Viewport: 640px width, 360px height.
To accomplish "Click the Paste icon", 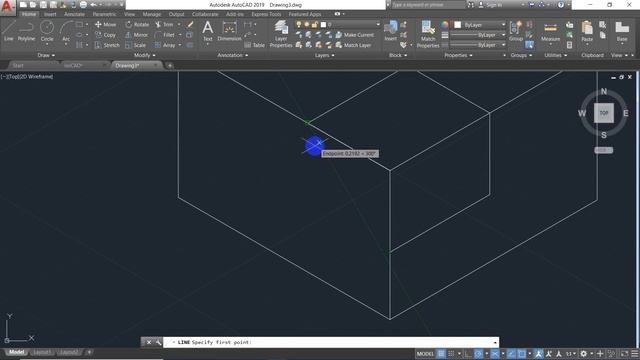I will click(587, 31).
